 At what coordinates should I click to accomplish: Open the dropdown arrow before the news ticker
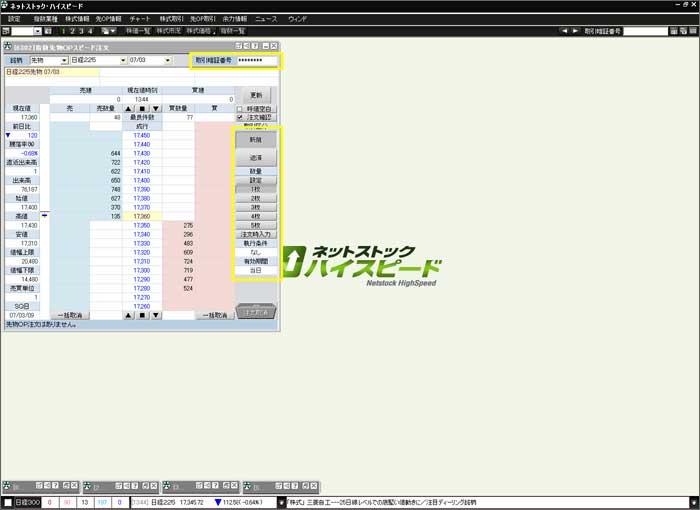[x=282, y=502]
